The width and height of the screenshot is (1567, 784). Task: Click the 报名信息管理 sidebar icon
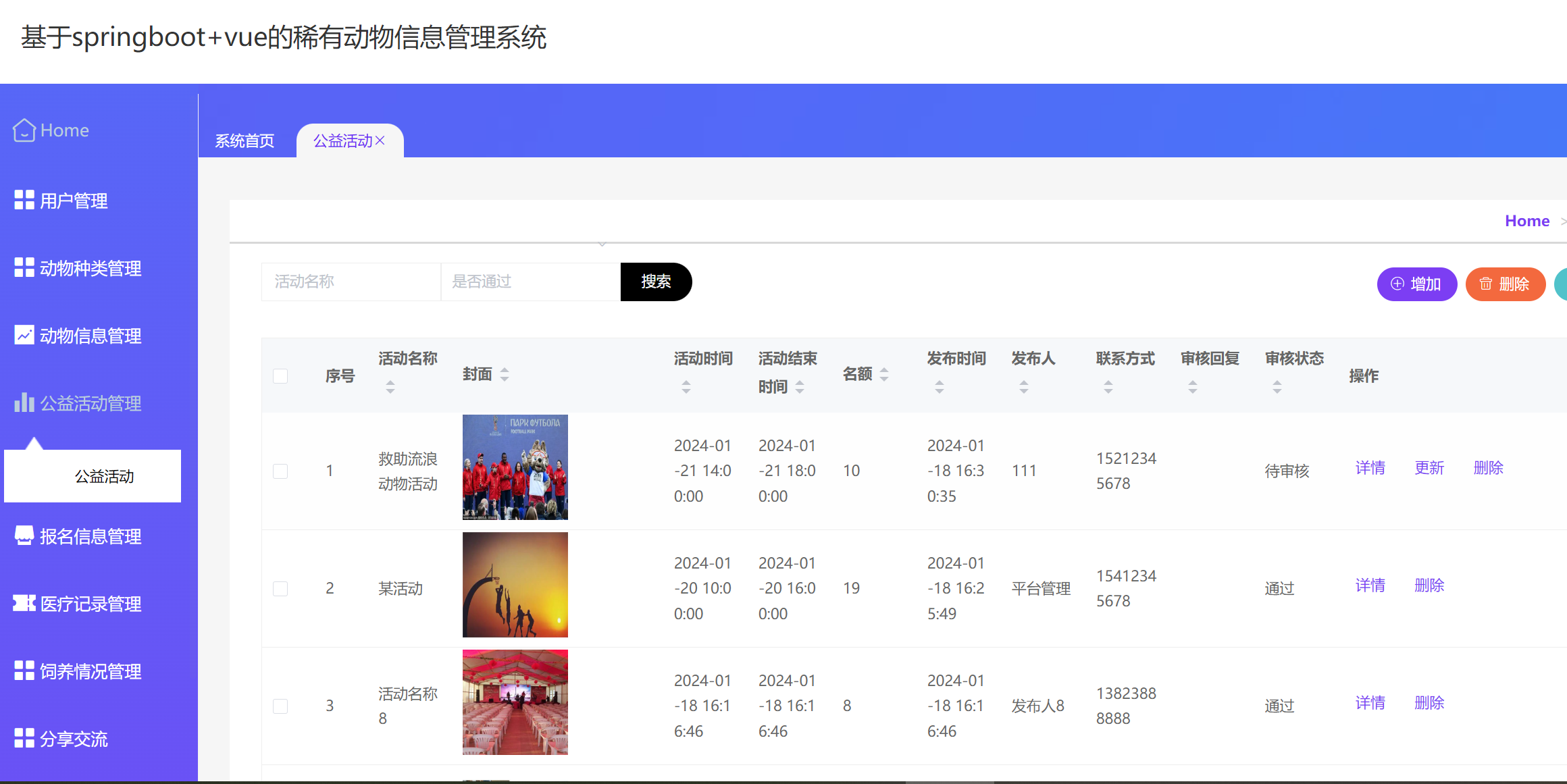[24, 535]
